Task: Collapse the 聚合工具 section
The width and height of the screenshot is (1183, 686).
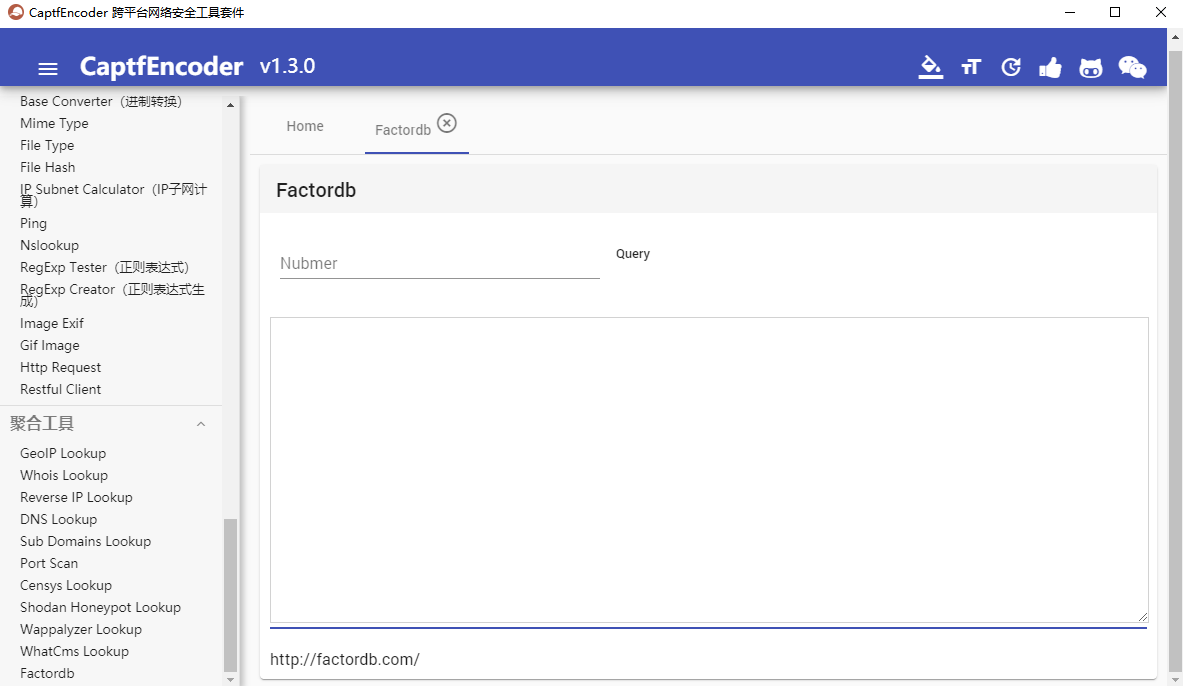Action: pos(201,424)
